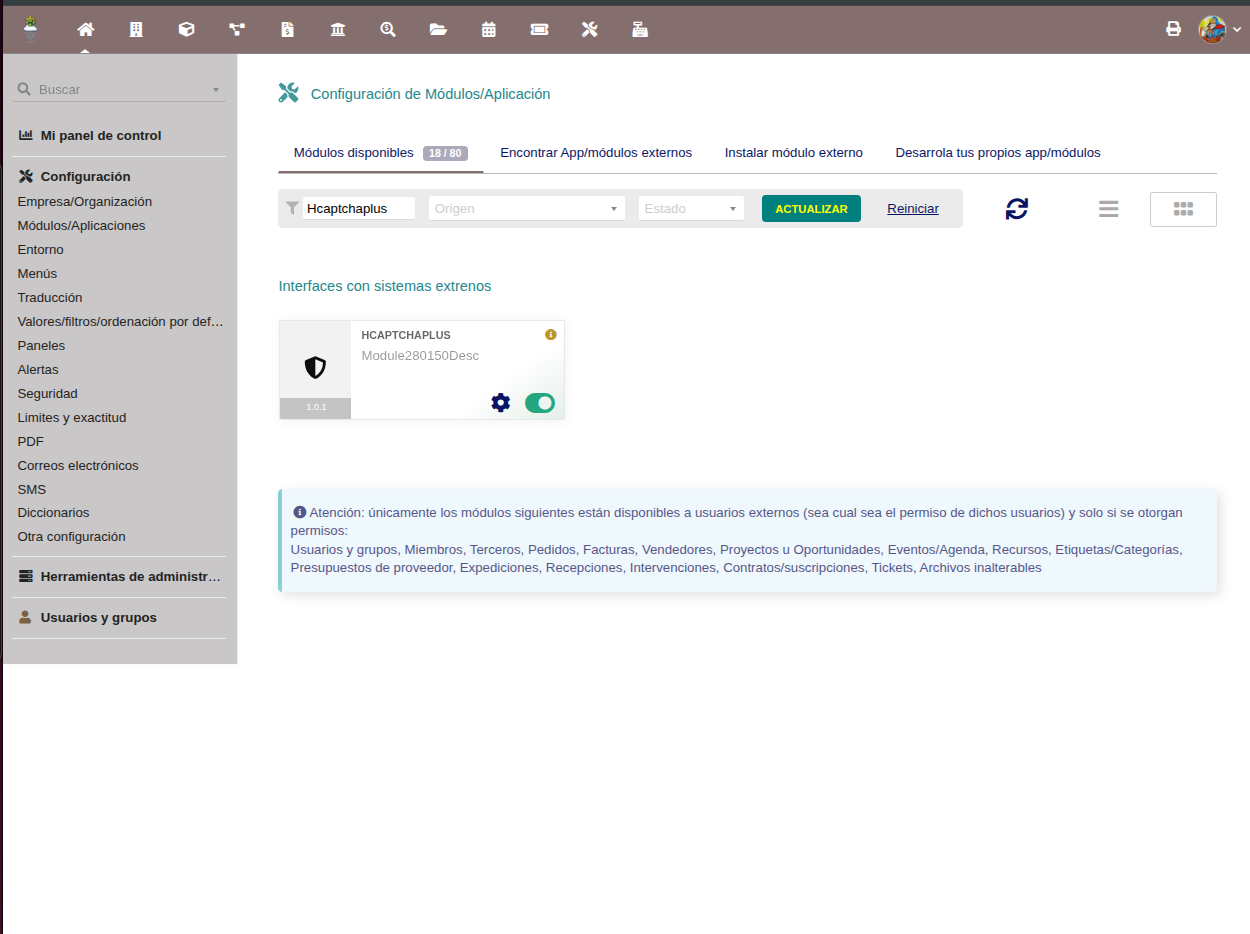Open Módulos/Aplicaciones in sidebar

(81, 225)
